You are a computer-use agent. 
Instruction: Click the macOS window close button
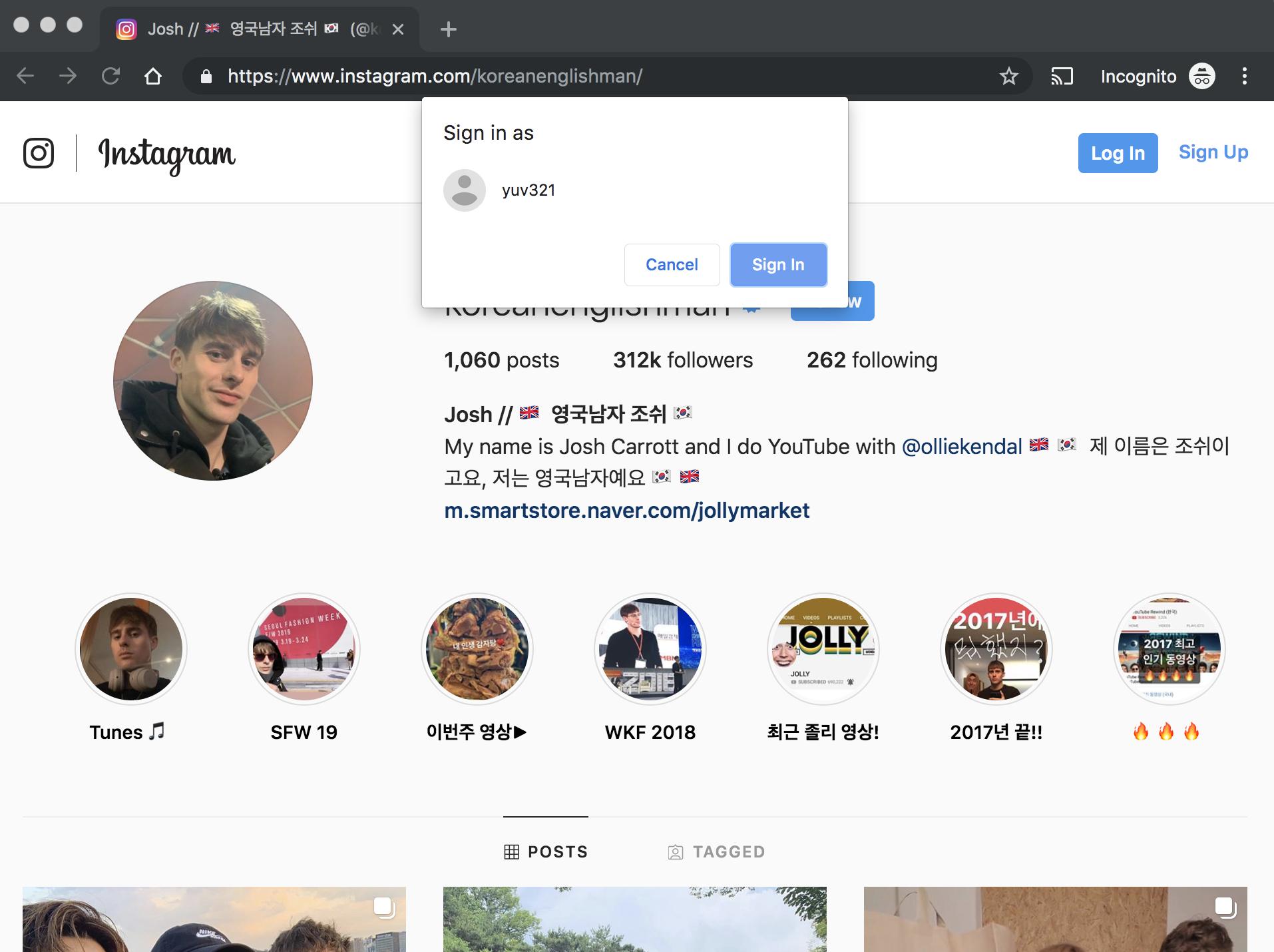pyautogui.click(x=21, y=25)
